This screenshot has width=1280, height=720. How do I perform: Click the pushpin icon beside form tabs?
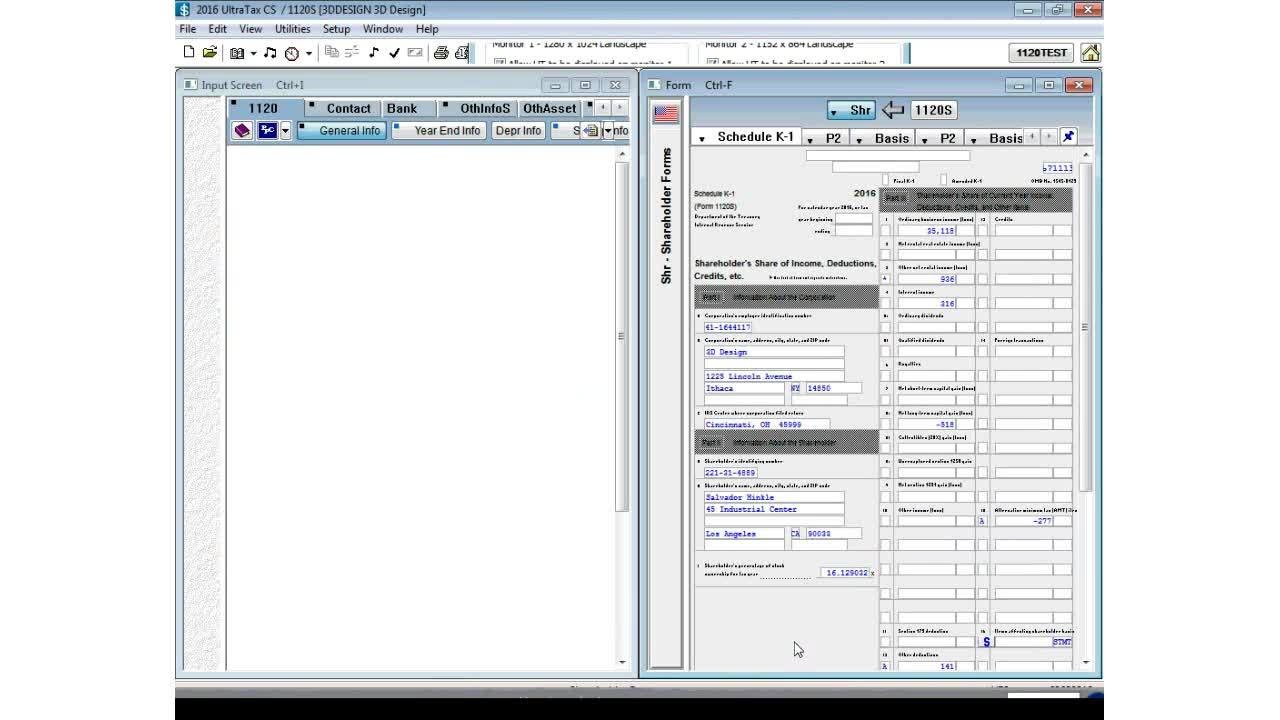[1068, 137]
